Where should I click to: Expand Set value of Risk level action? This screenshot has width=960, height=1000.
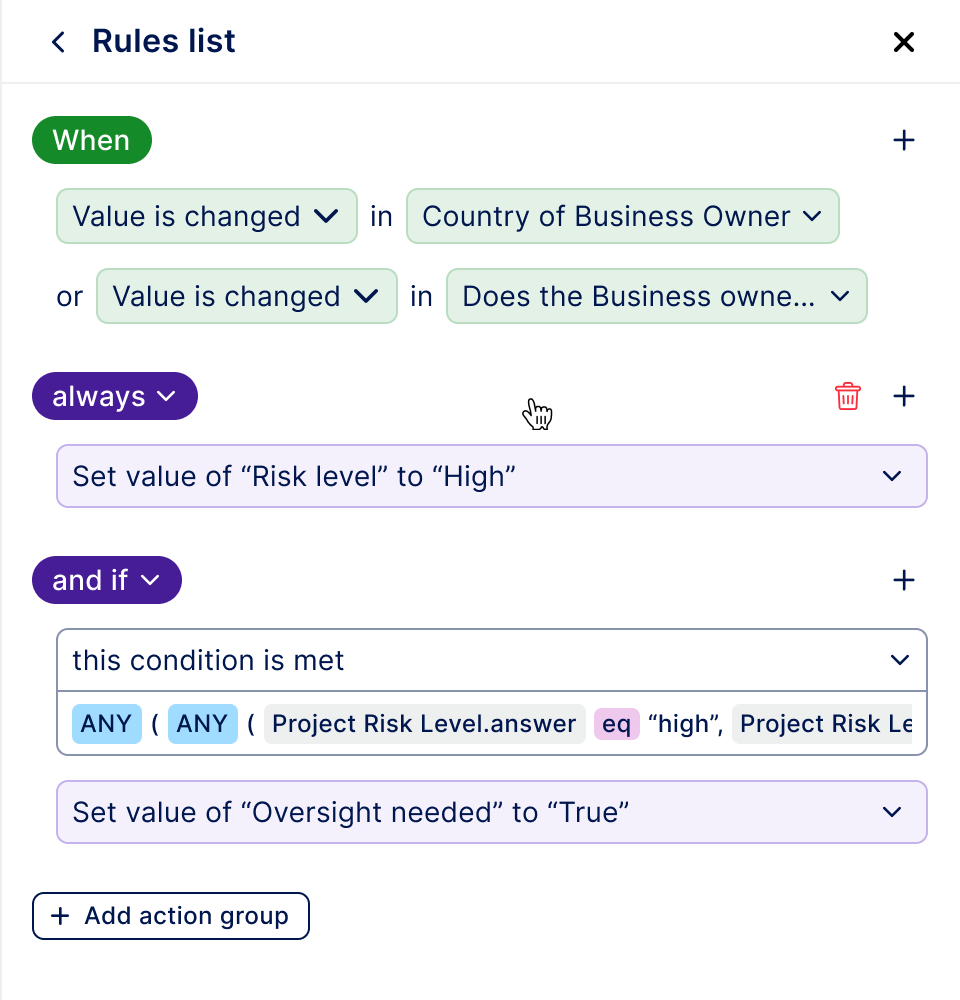(492, 476)
